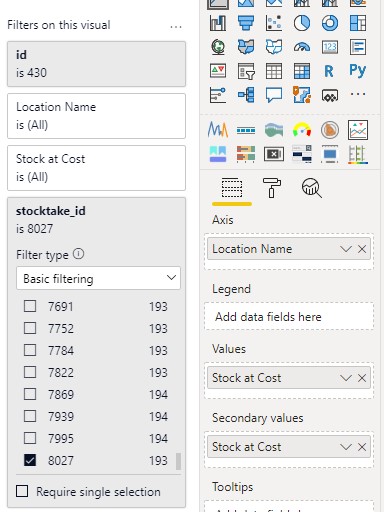Open the Format paint roller tab
Screen dimensions: 384x512
point(272,188)
